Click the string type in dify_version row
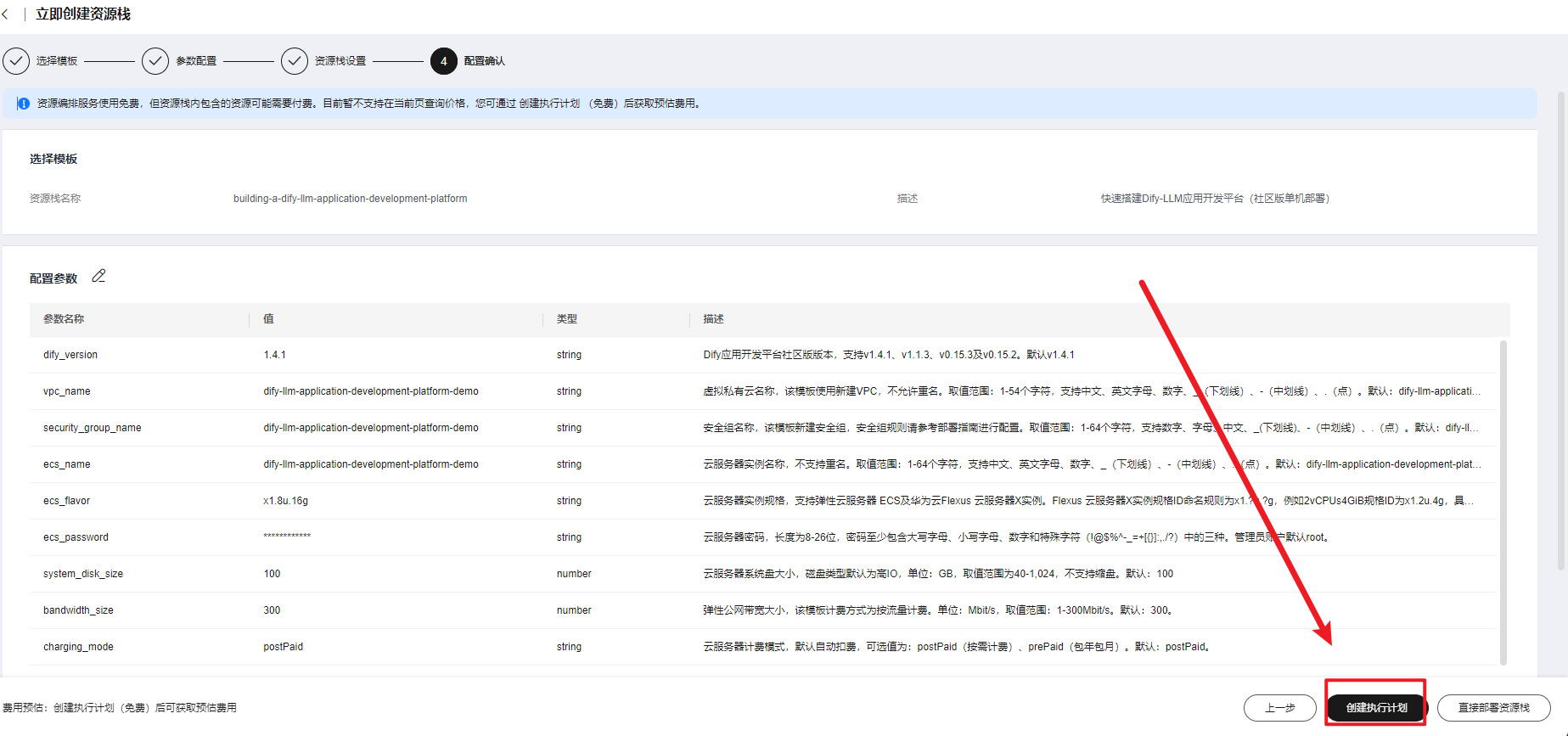This screenshot has height=736, width=1568. click(x=569, y=355)
